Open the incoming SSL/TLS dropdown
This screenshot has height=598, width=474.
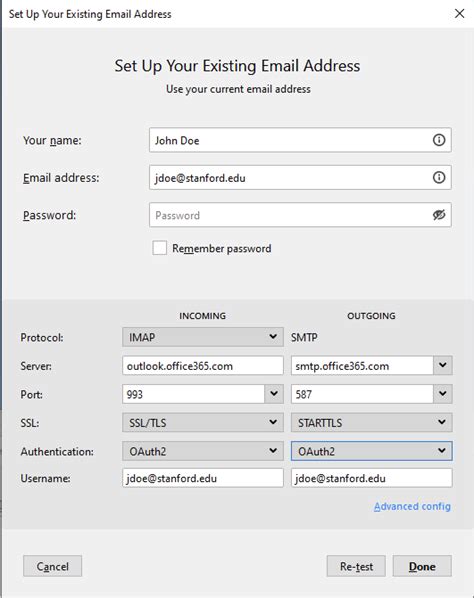pos(203,423)
